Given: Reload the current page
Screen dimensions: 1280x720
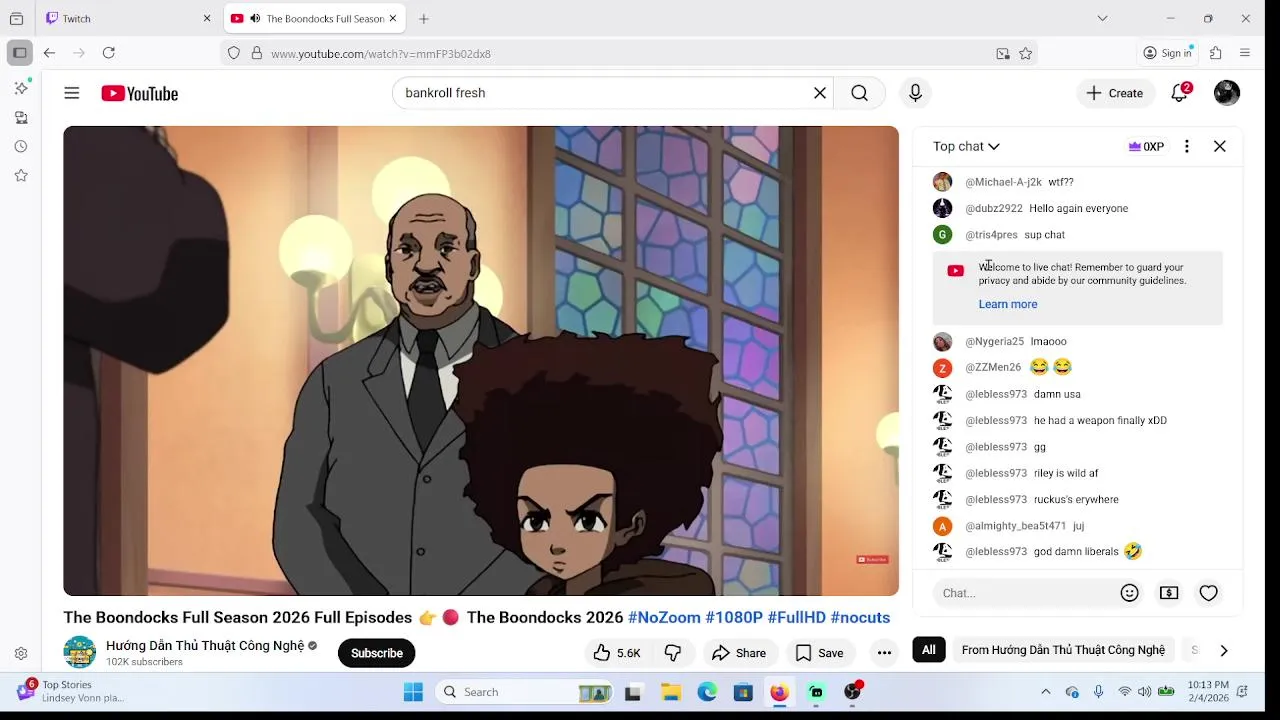Looking at the screenshot, I should (109, 53).
